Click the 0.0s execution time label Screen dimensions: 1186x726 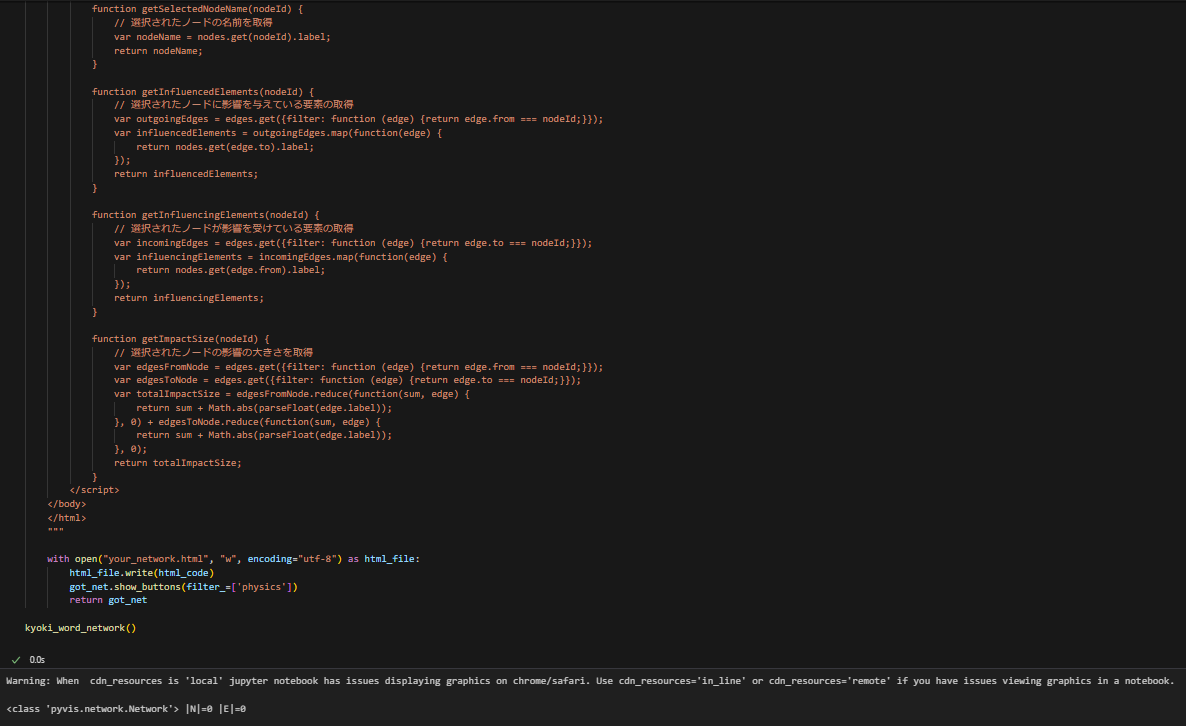37,660
